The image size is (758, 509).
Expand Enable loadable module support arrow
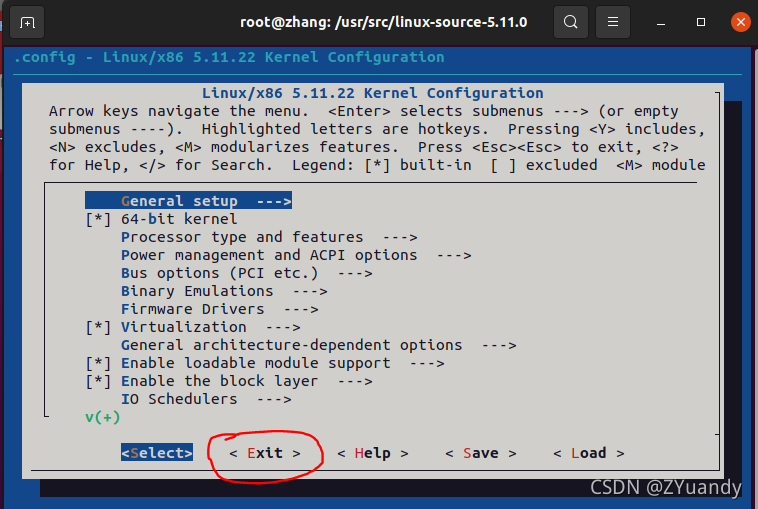tap(427, 363)
